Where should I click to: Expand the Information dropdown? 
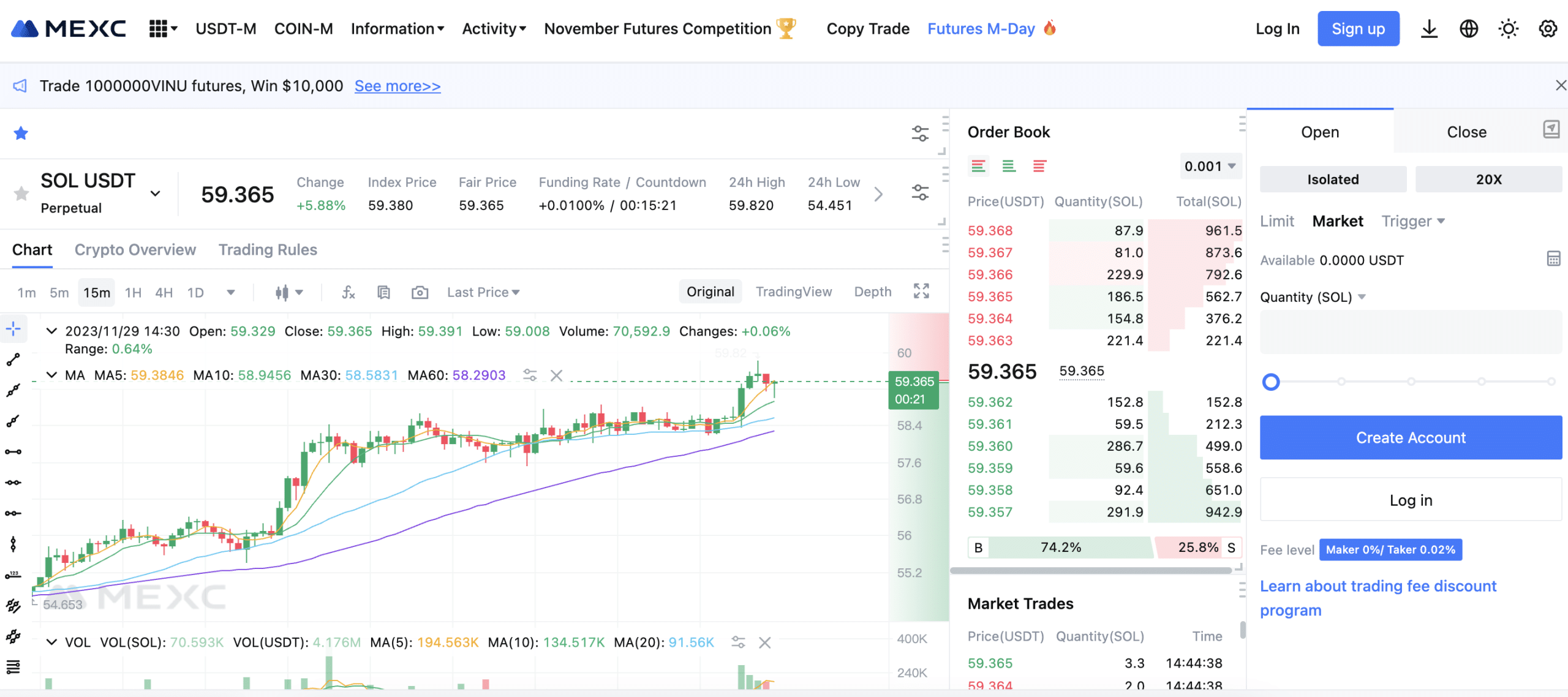[398, 29]
